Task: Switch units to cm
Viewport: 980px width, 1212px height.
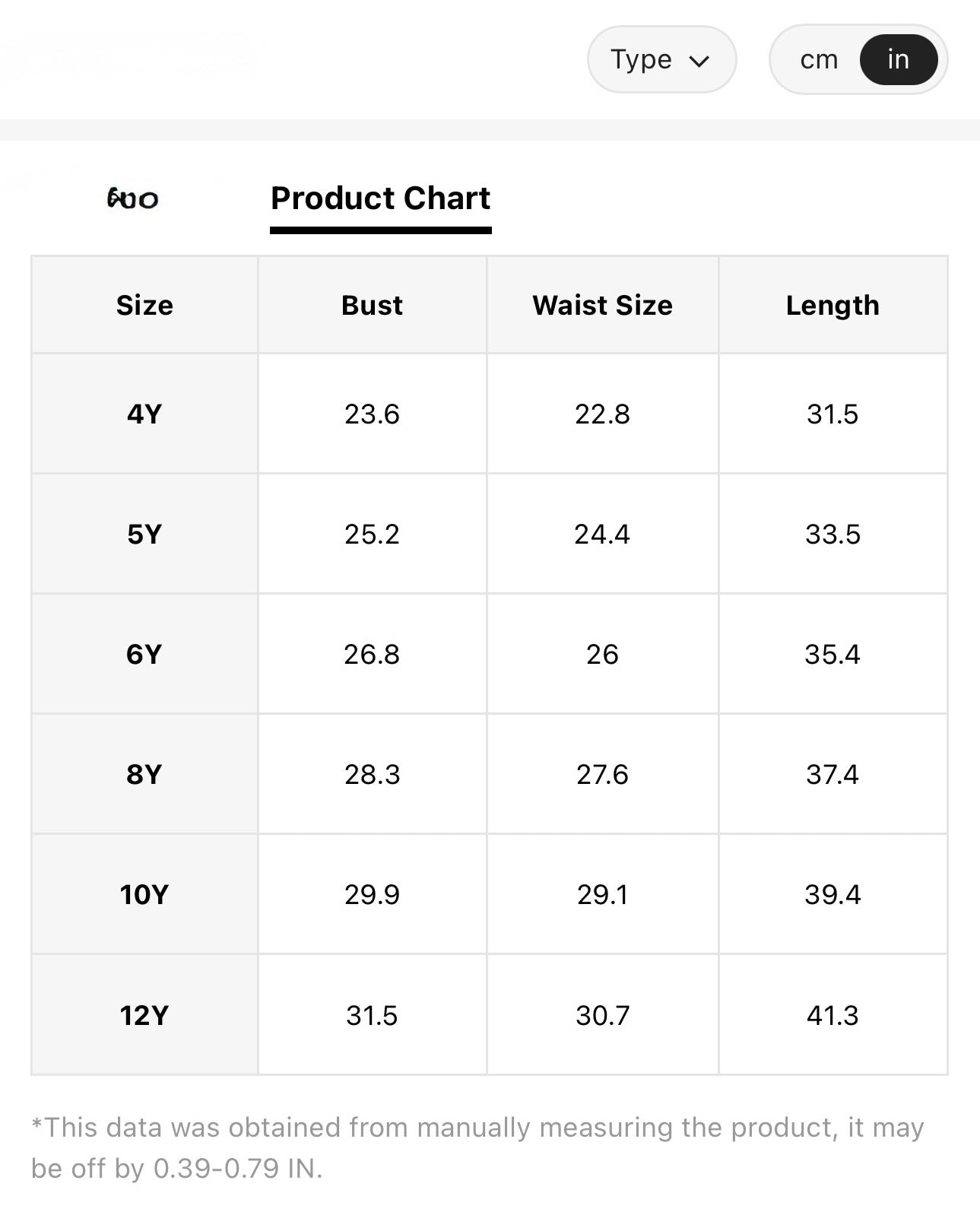Action: 819,59
